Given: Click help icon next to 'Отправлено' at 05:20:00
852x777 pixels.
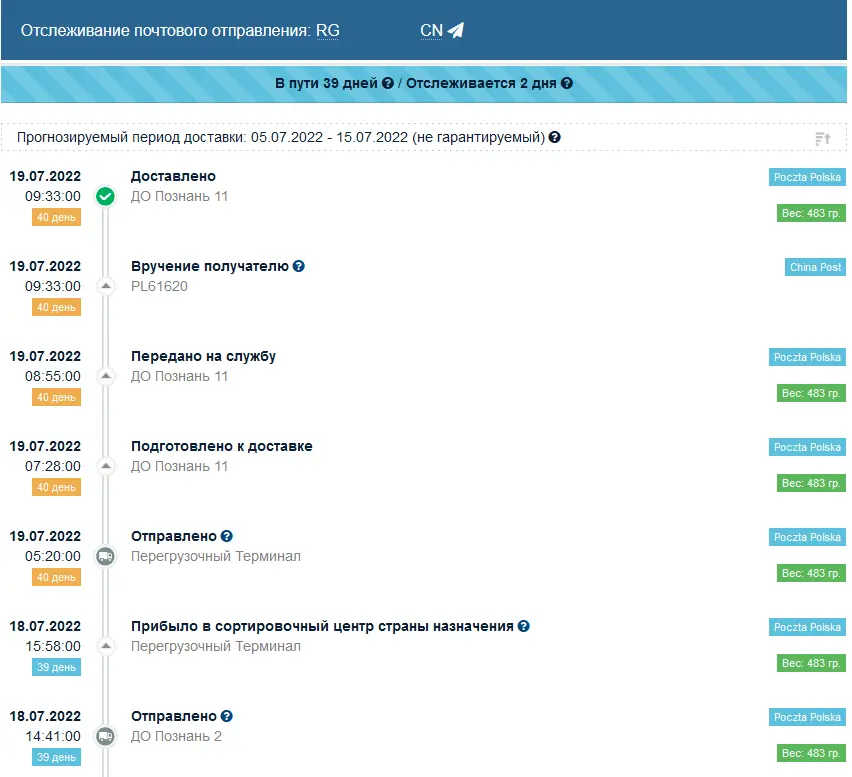Looking at the screenshot, I should pyautogui.click(x=227, y=536).
